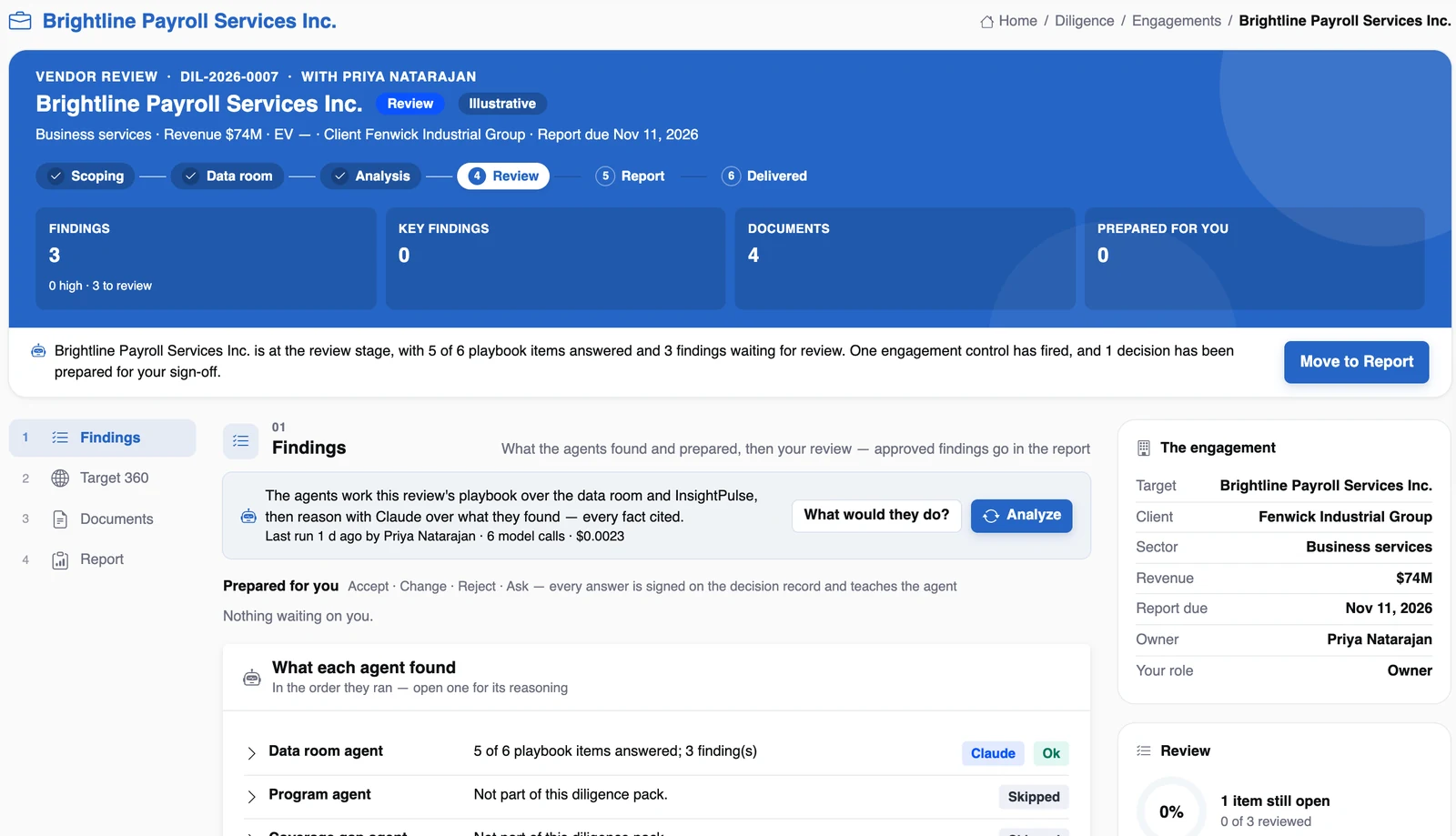Image resolution: width=1456 pixels, height=836 pixels.
Task: Click the Illustrative badge by title
Action: pos(502,105)
